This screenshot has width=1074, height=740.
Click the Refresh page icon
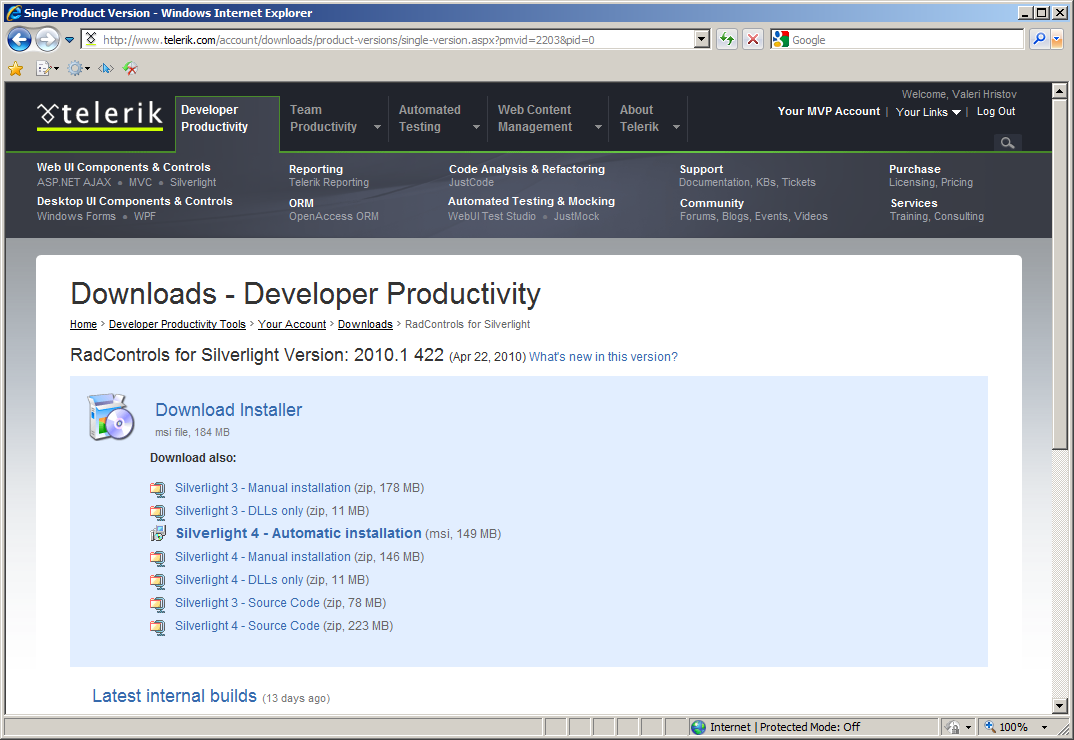click(727, 40)
